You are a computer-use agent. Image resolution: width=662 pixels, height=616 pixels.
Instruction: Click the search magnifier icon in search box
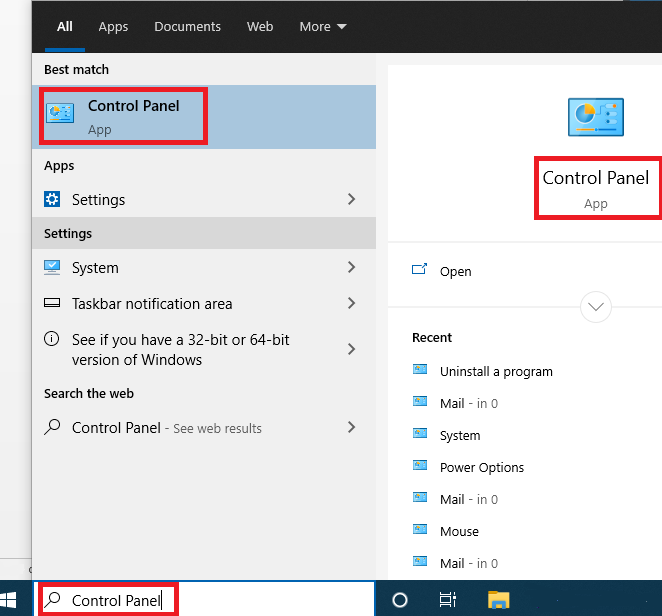(x=54, y=600)
